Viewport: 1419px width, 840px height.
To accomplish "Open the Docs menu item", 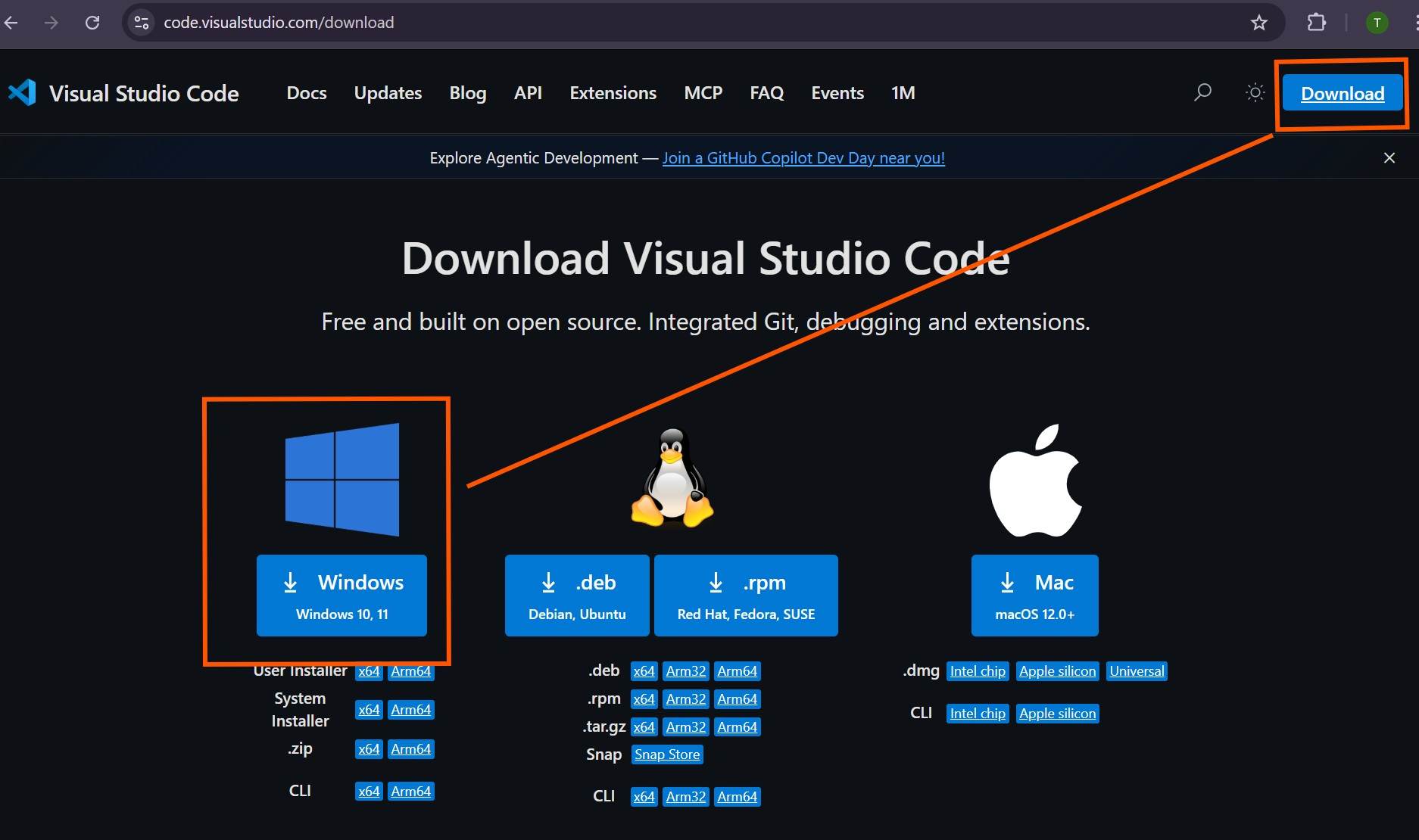I will coord(307,92).
